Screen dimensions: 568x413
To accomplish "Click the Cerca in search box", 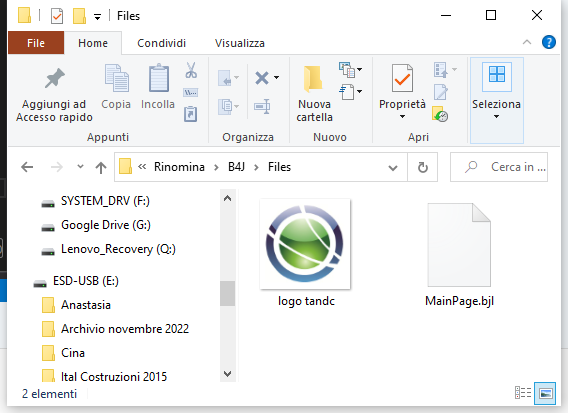I will 499,167.
